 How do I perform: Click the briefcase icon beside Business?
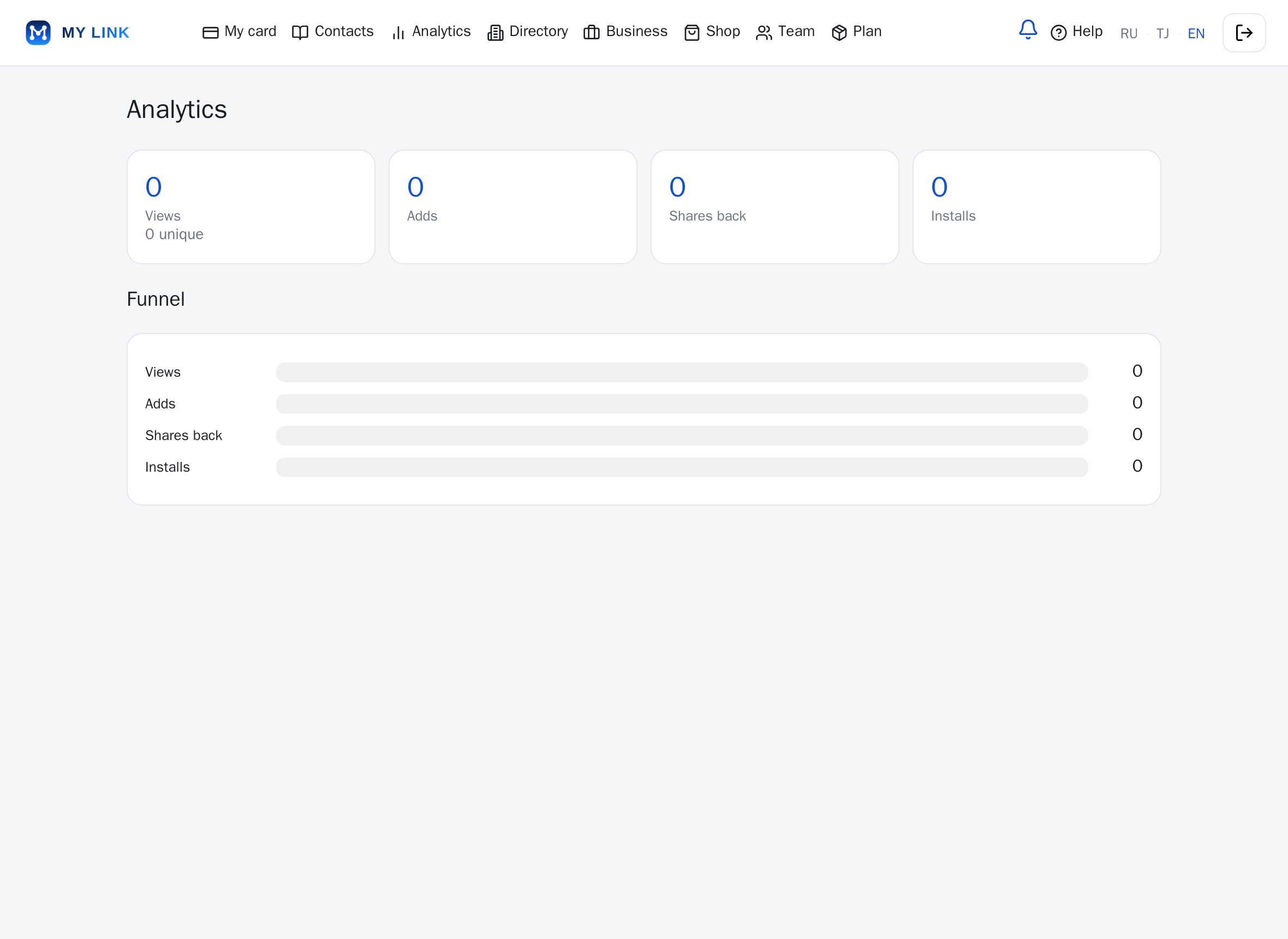(592, 33)
